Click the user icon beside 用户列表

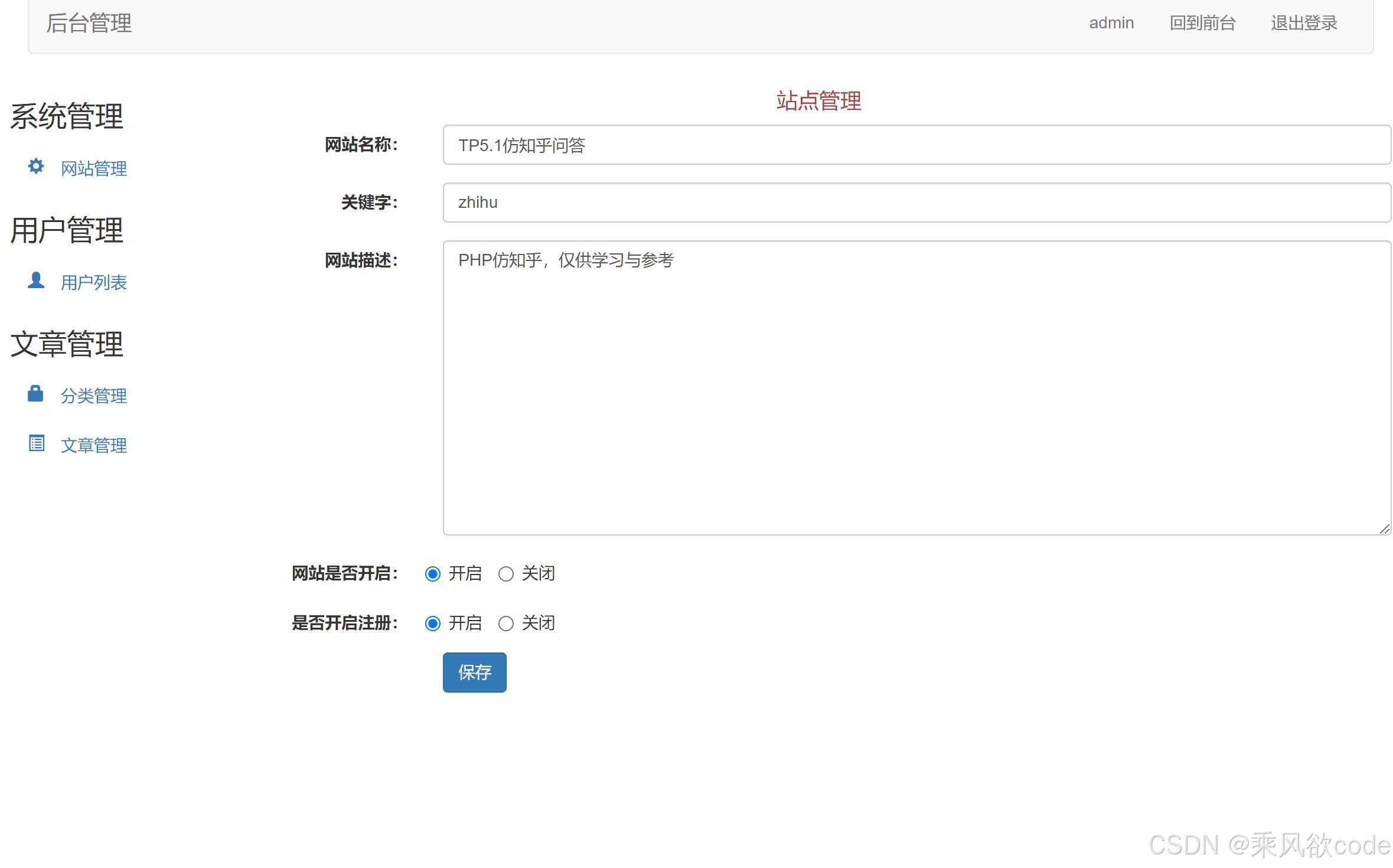[35, 280]
